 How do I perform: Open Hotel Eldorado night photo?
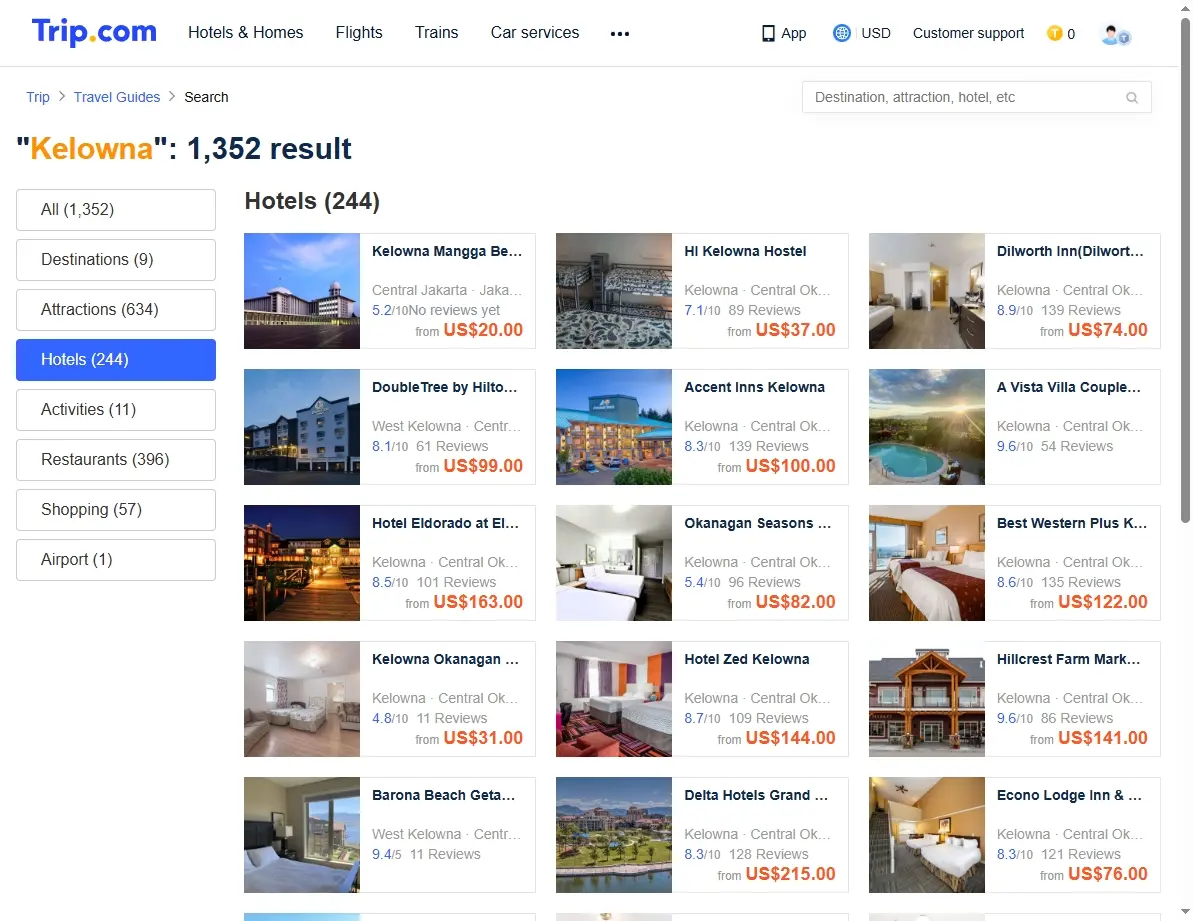click(x=302, y=564)
